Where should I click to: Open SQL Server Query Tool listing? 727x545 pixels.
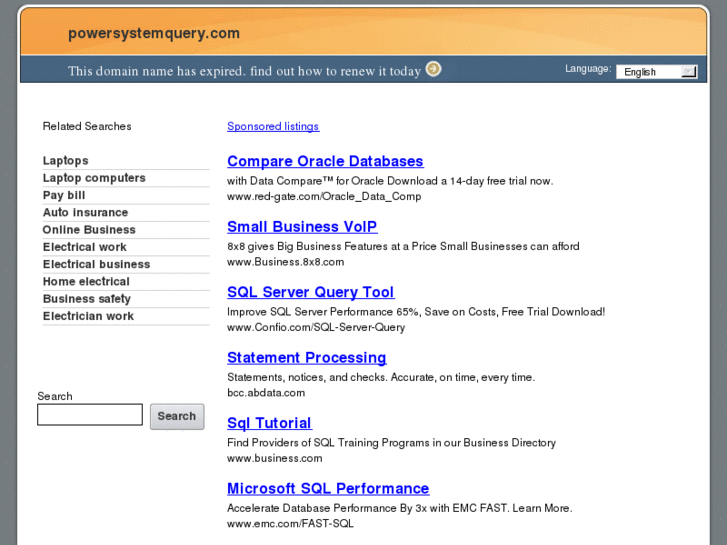click(x=311, y=292)
